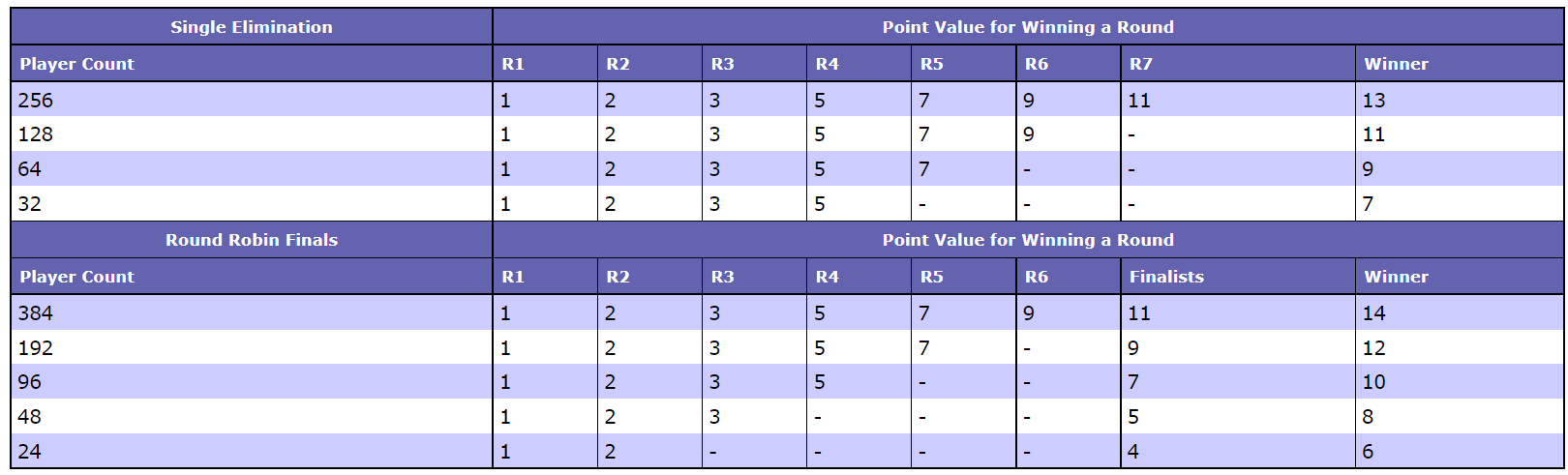1568x475 pixels.
Task: Click the Round Robin Finals section header
Action: [x=252, y=240]
